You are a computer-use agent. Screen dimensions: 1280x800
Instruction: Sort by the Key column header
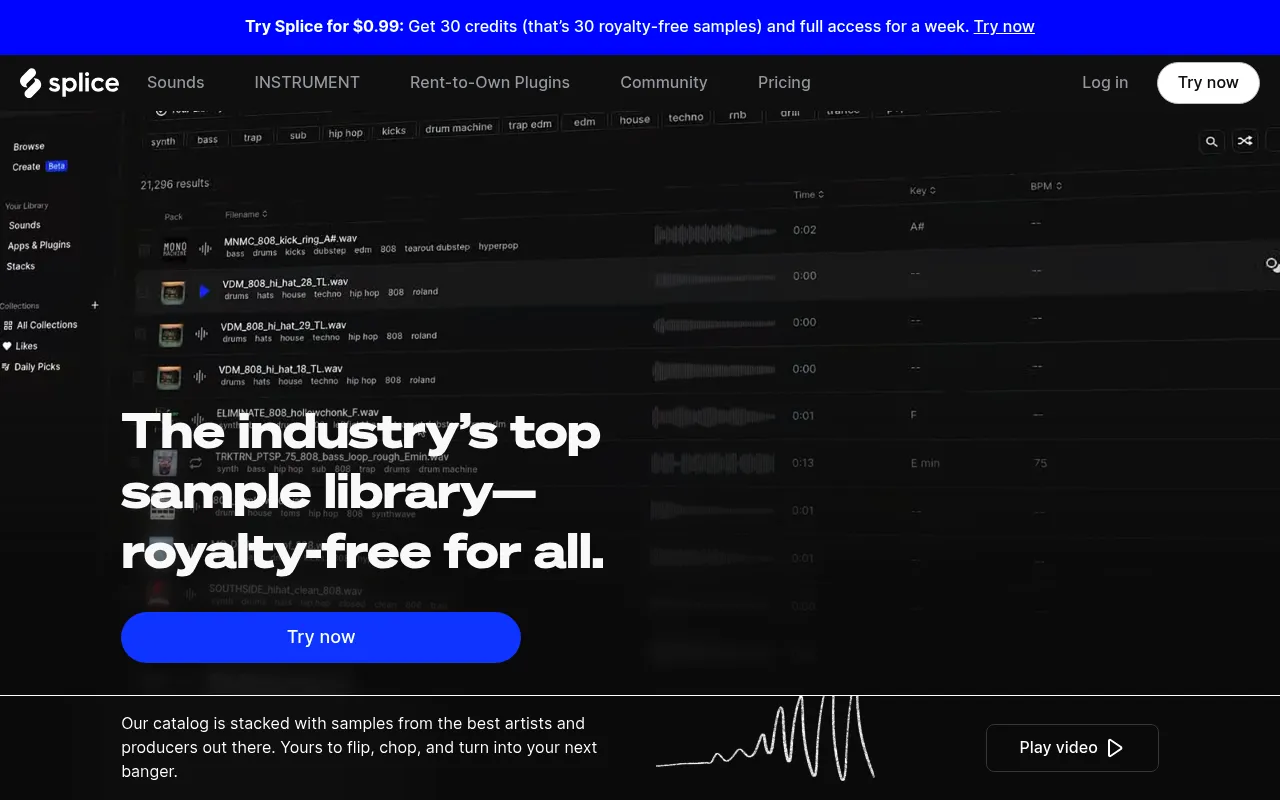[x=923, y=190]
